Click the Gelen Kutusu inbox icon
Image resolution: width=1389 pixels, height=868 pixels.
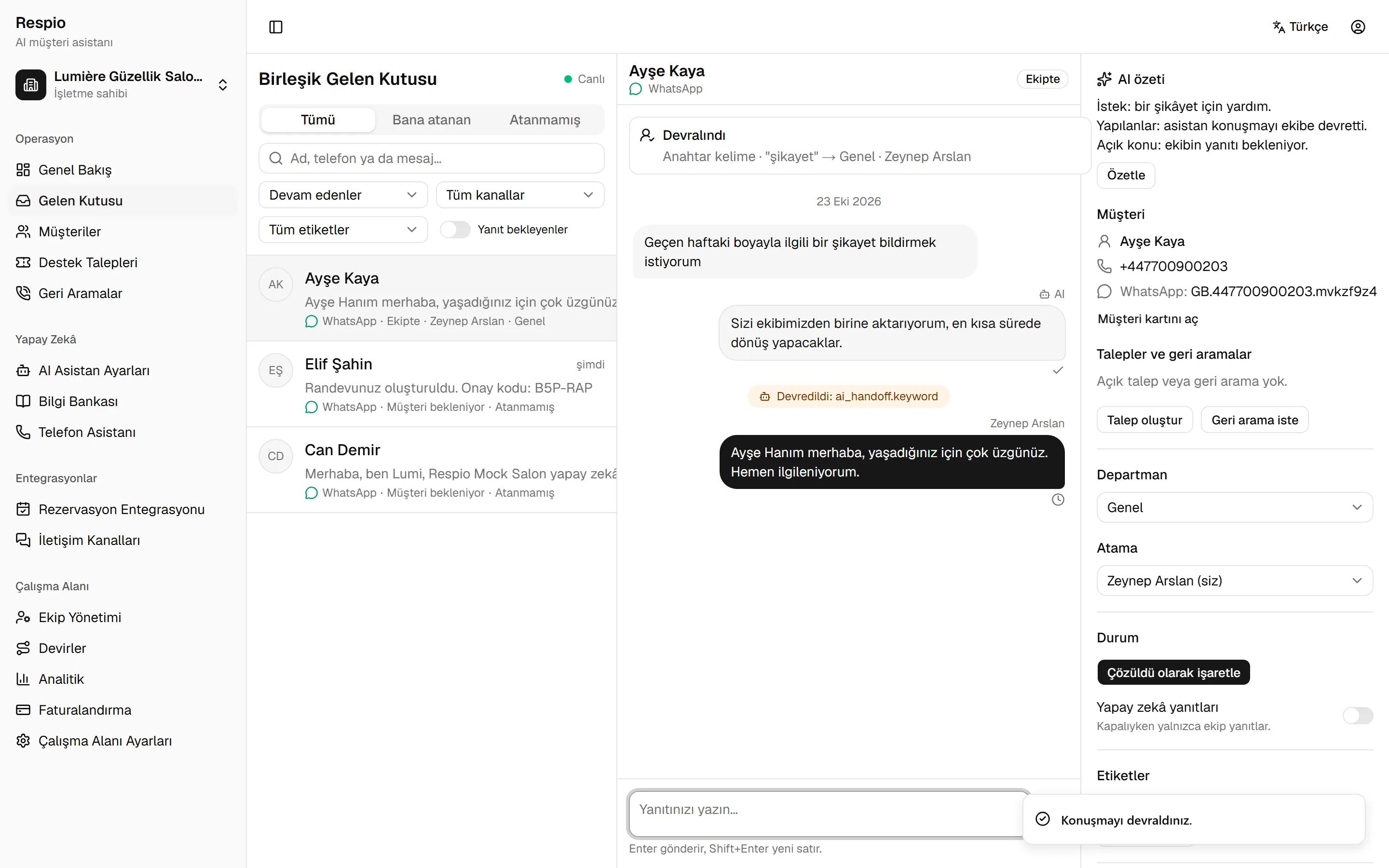click(x=23, y=201)
